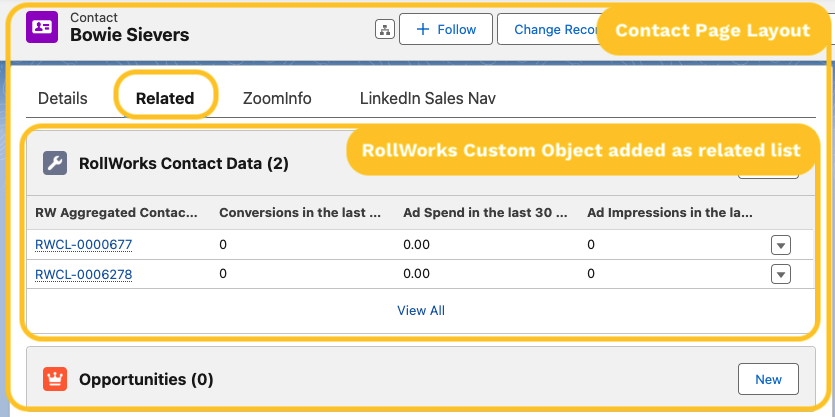Switch to the Details tab

pos(62,98)
